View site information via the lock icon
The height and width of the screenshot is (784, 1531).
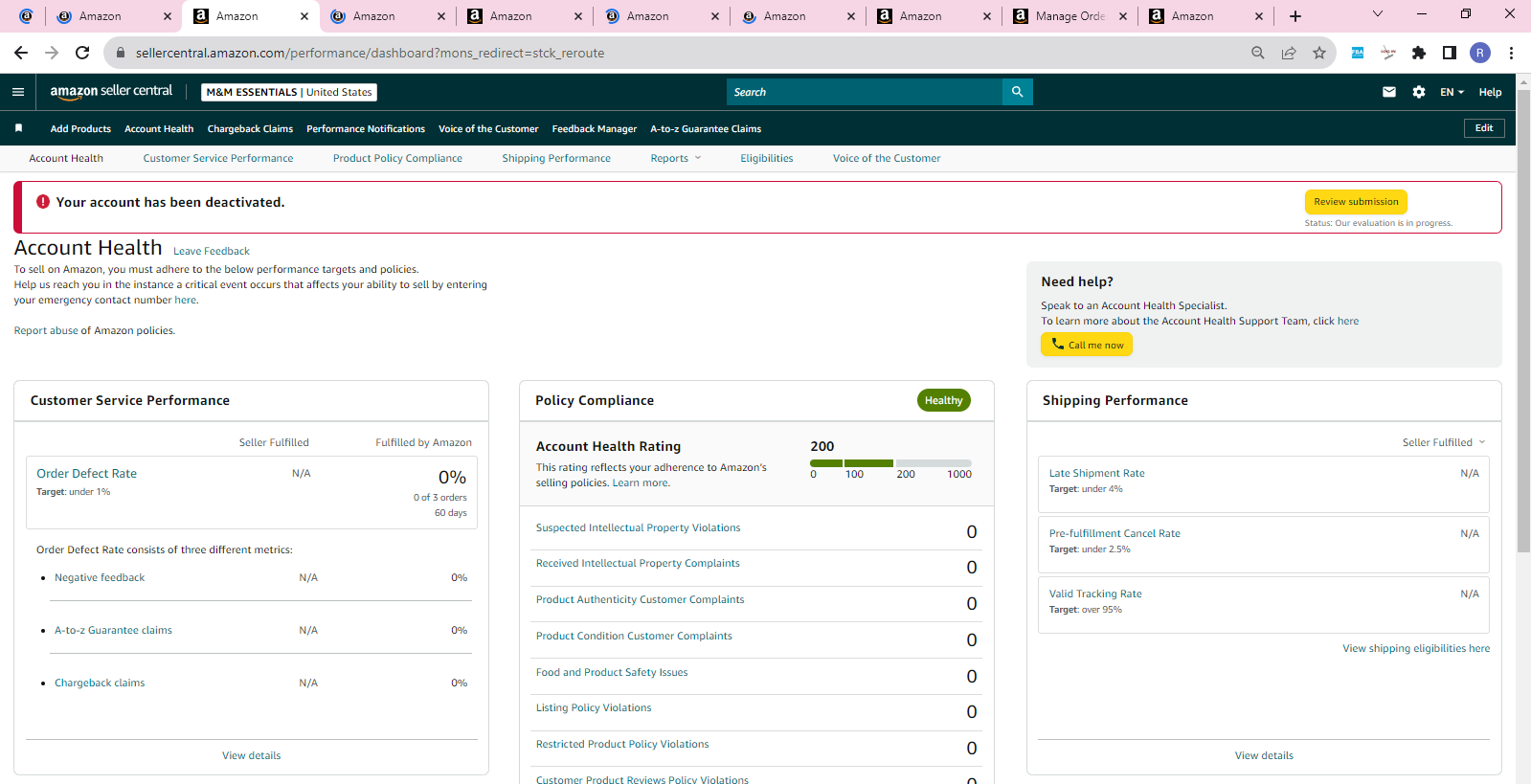point(121,53)
